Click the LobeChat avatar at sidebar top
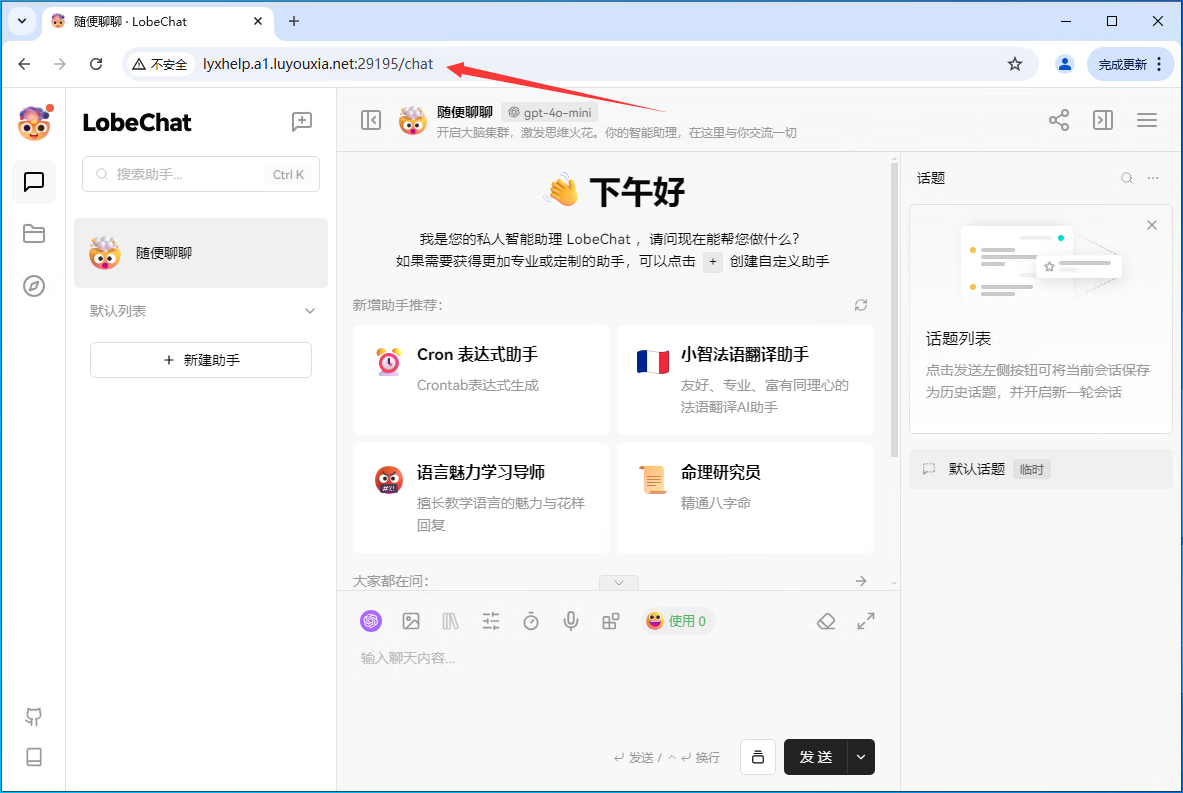Screen dimensions: 1183x793 coord(34,122)
